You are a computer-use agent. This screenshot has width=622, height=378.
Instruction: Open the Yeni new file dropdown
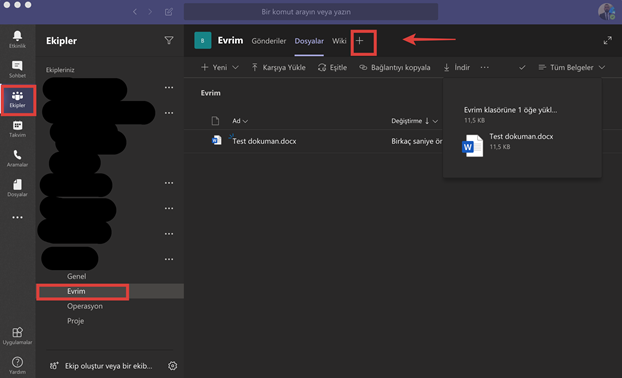click(220, 67)
